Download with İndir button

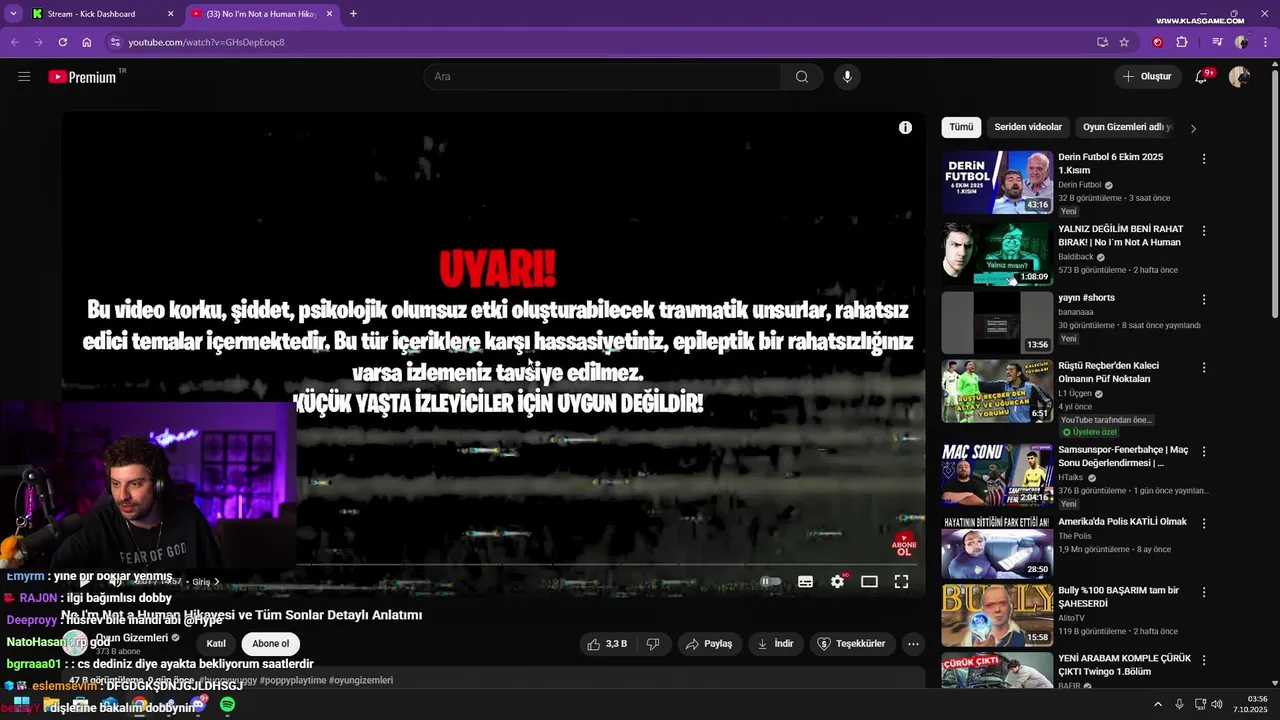[x=775, y=644]
